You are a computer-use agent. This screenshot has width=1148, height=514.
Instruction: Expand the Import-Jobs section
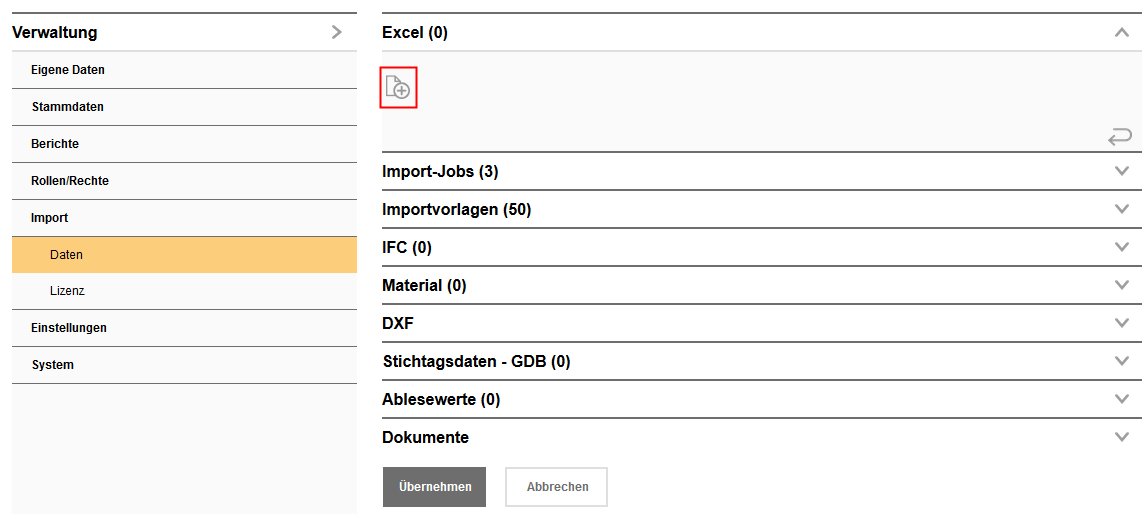tap(1121, 171)
